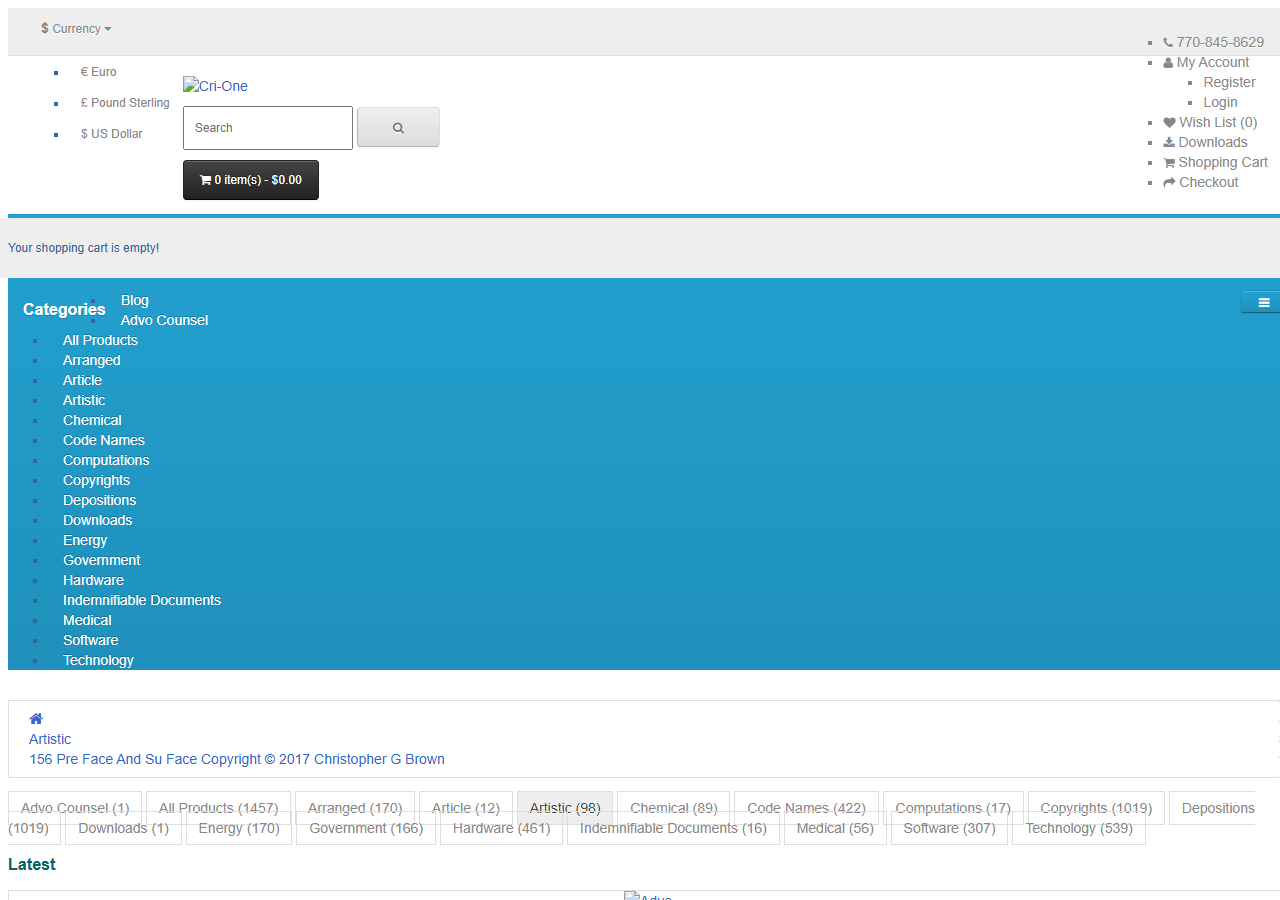1280x900 pixels.
Task: Open Hardware category in blue menu
Action: coord(93,580)
